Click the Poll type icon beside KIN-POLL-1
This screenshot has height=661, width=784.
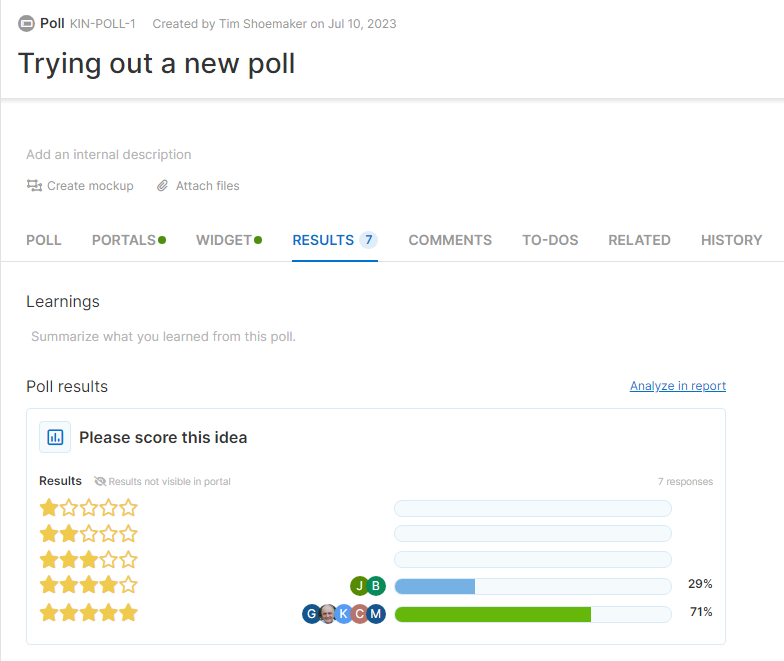pos(27,23)
